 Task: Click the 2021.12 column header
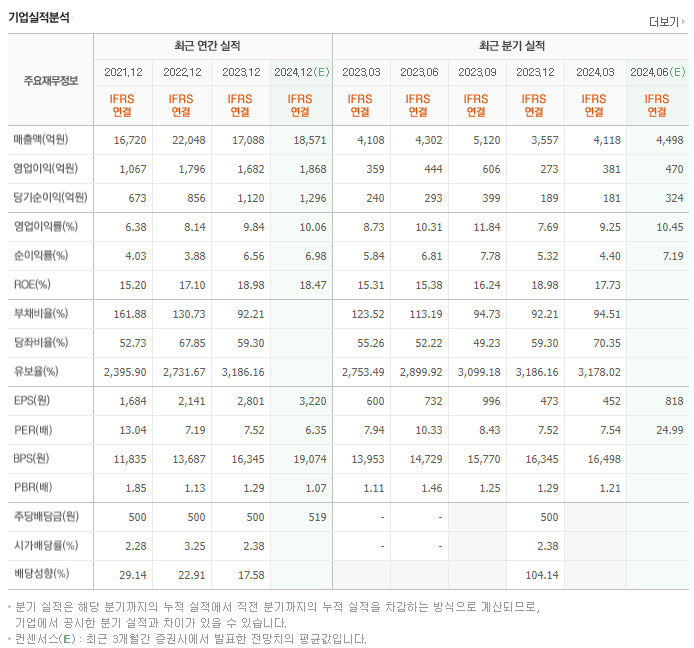123,72
